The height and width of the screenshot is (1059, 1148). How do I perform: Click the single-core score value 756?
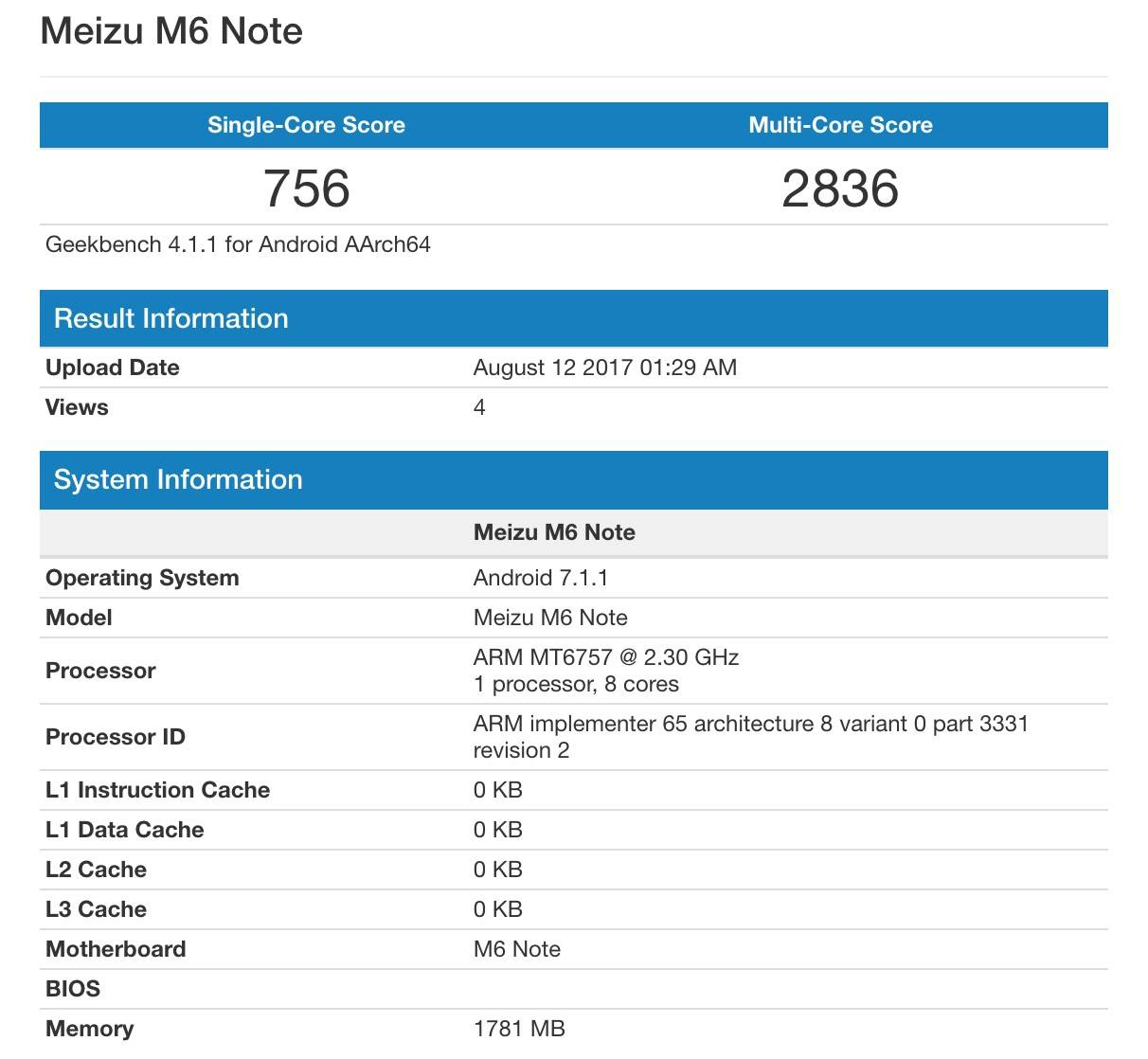coord(305,188)
